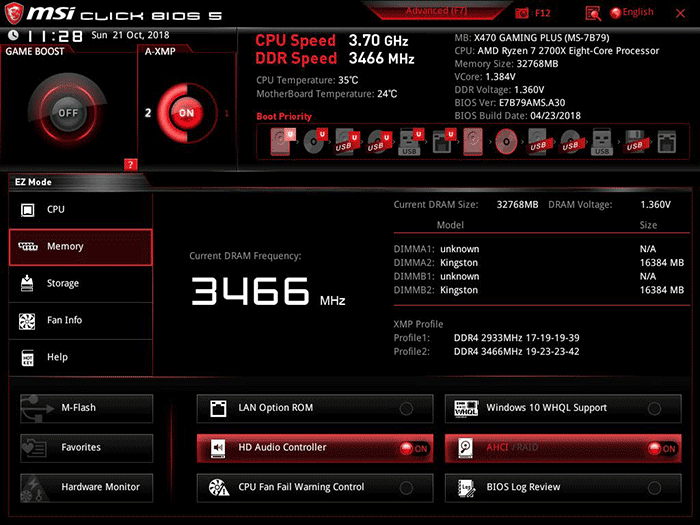700x525 pixels.
Task: Open the Storage menu item
Action: [x=80, y=284]
